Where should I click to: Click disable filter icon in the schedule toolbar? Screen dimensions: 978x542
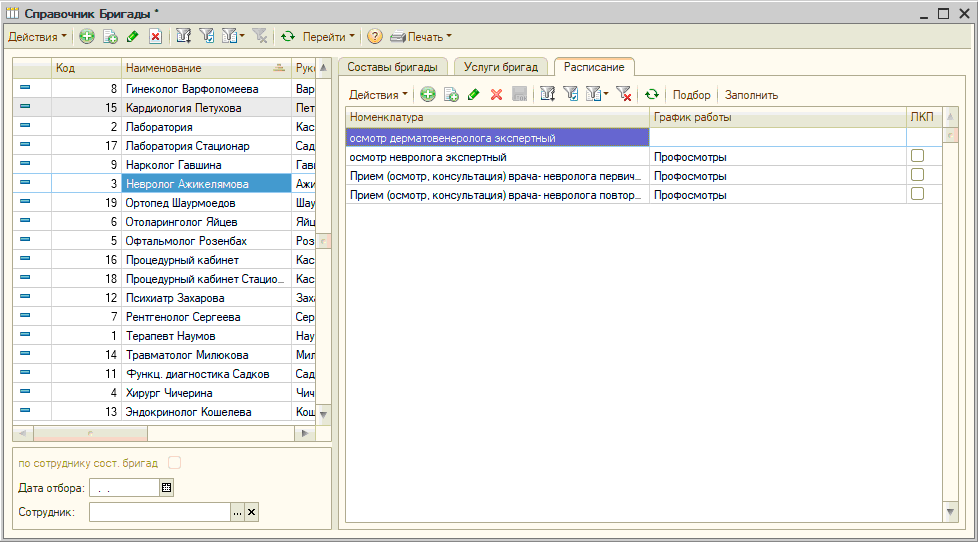(x=624, y=95)
